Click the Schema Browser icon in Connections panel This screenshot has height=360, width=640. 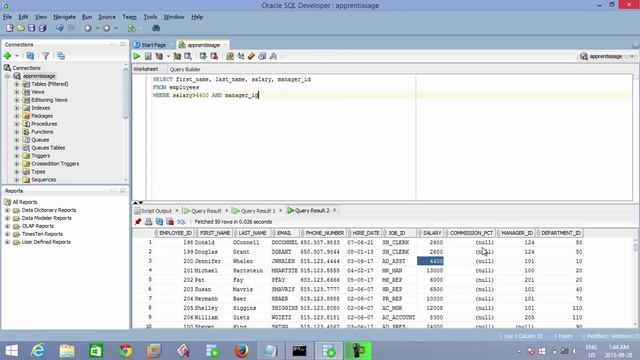pos(61,56)
